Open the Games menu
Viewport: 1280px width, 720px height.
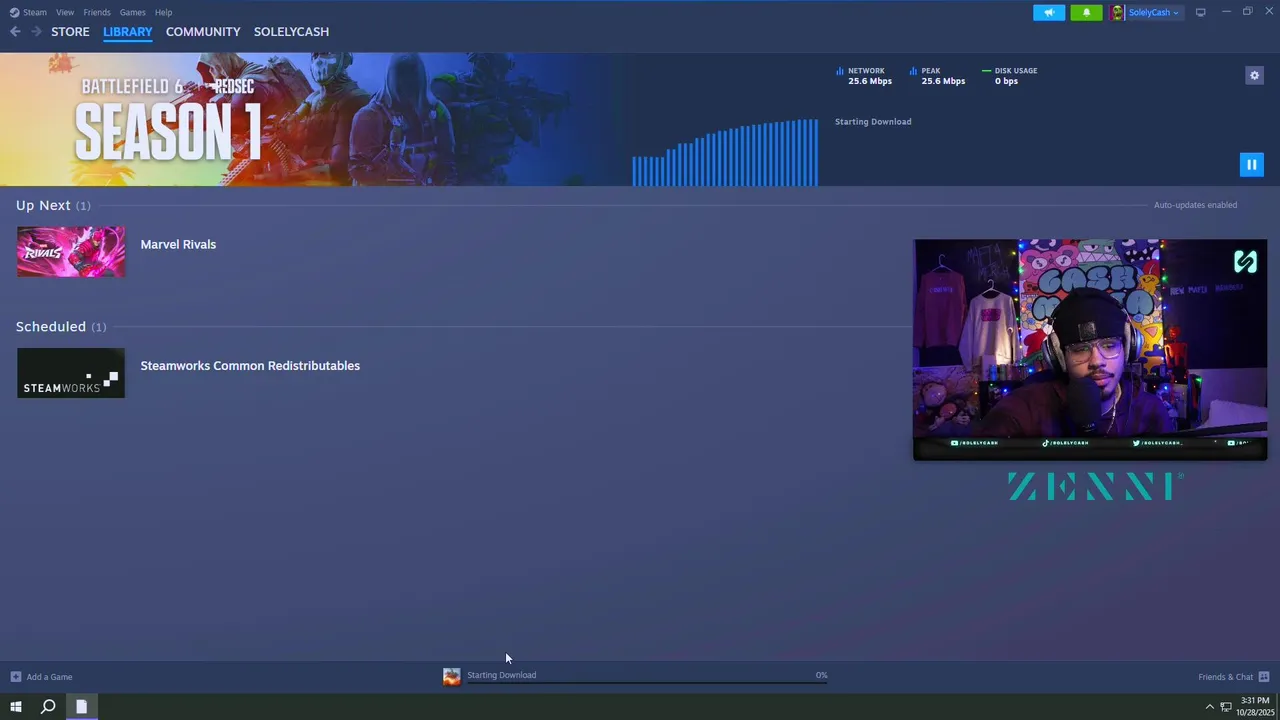[x=132, y=12]
